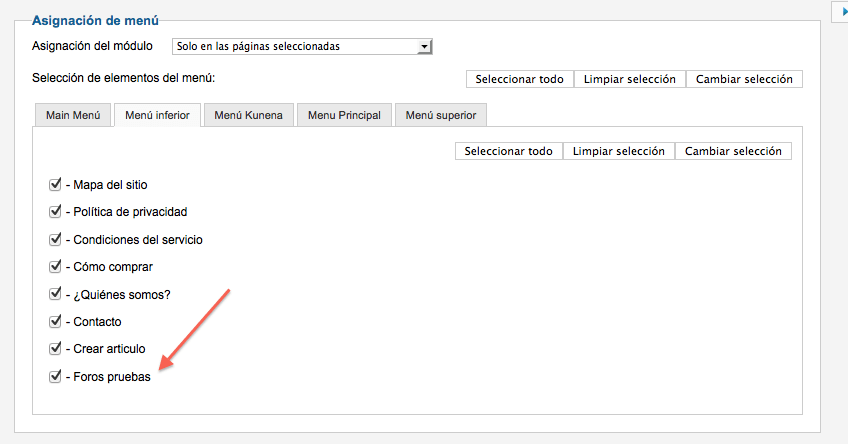Click the upper Cambiar selección button
The width and height of the screenshot is (848, 444).
coord(744,79)
